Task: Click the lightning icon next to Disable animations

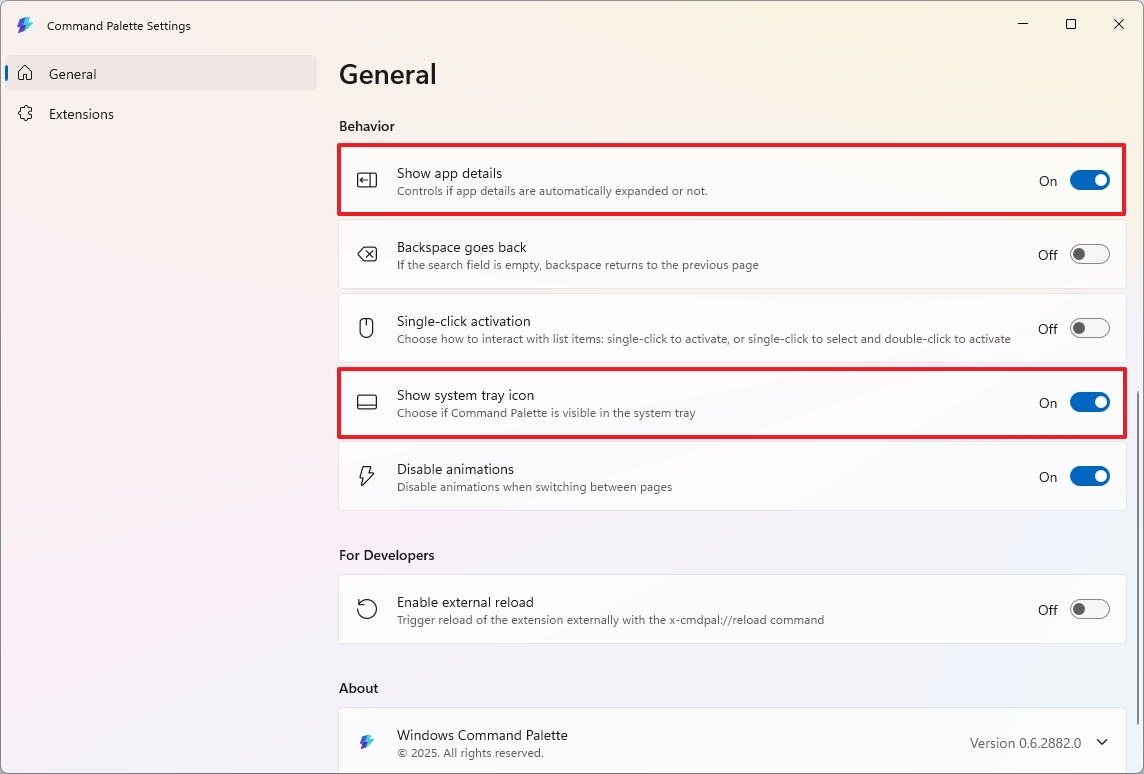Action: tap(366, 476)
